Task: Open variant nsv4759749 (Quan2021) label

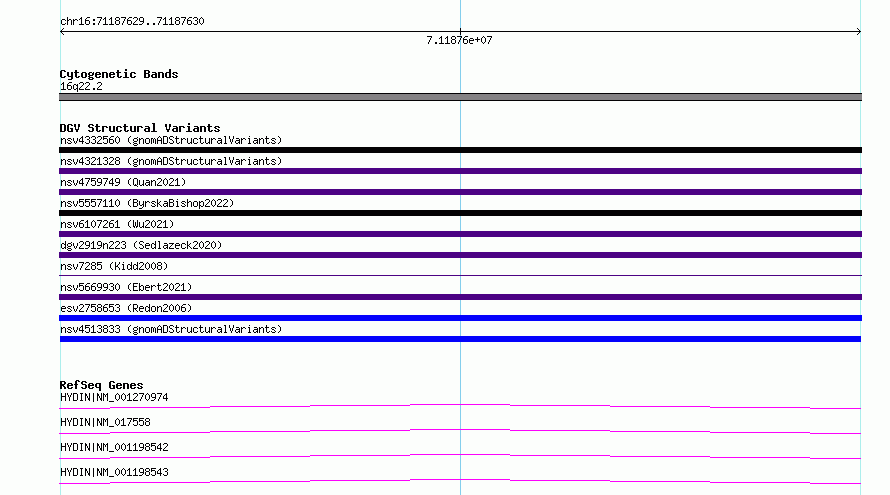Action: click(x=123, y=182)
